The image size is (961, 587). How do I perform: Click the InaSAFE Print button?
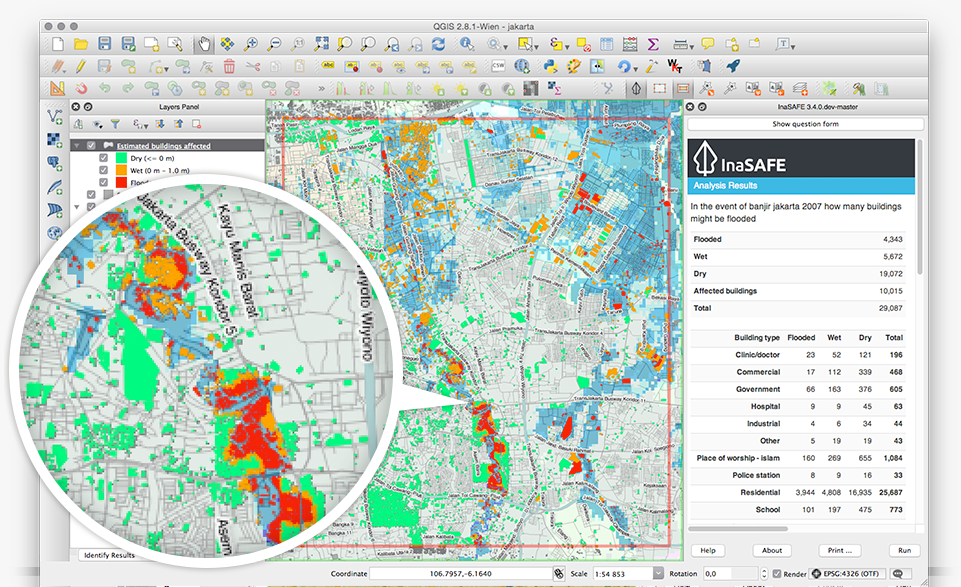tap(840, 550)
